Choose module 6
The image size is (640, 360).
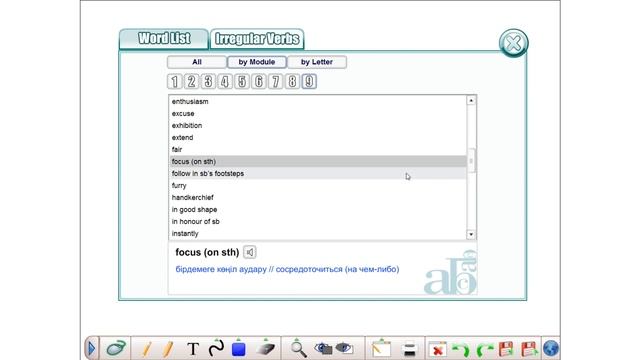pos(258,82)
